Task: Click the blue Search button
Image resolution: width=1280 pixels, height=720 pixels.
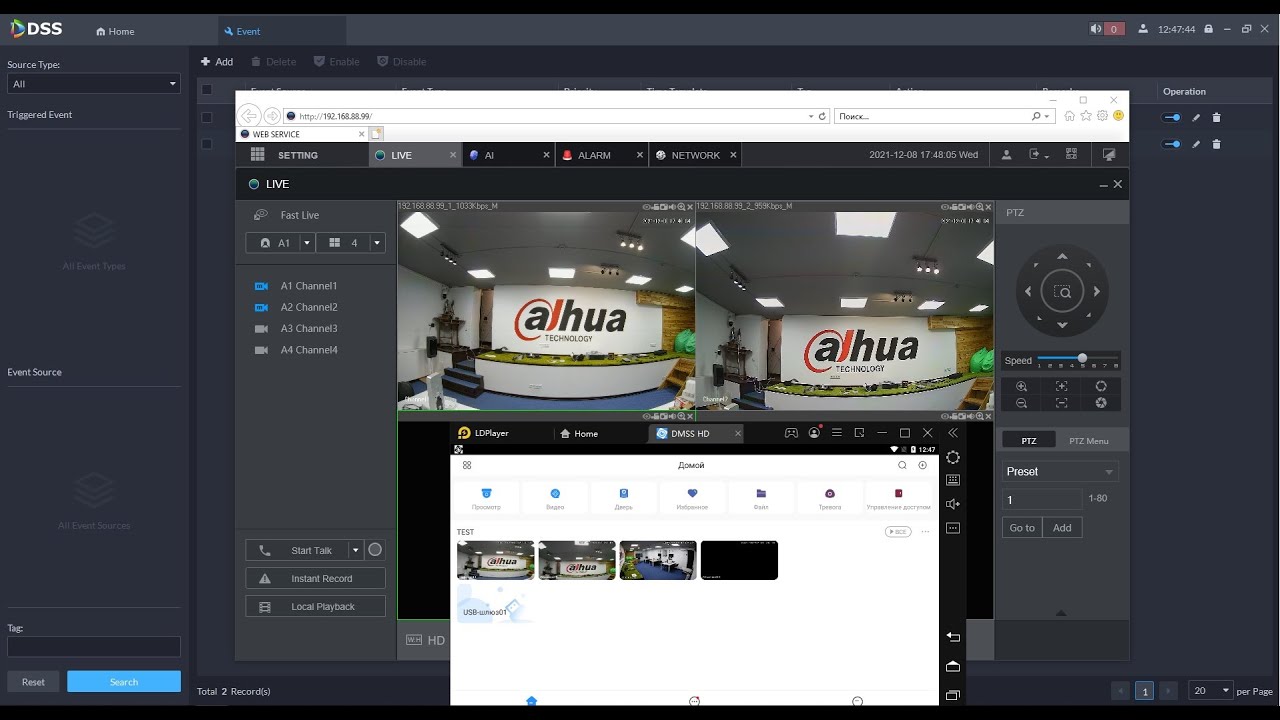Action: tap(124, 682)
